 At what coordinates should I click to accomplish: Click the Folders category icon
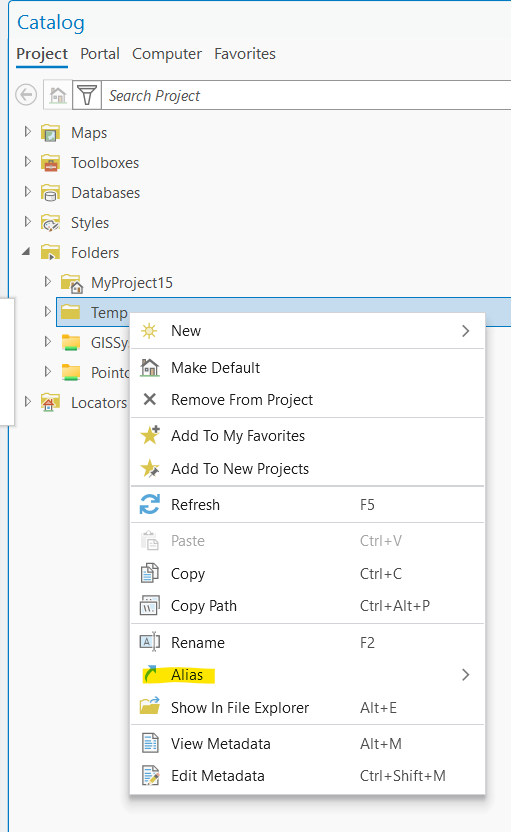click(x=50, y=253)
